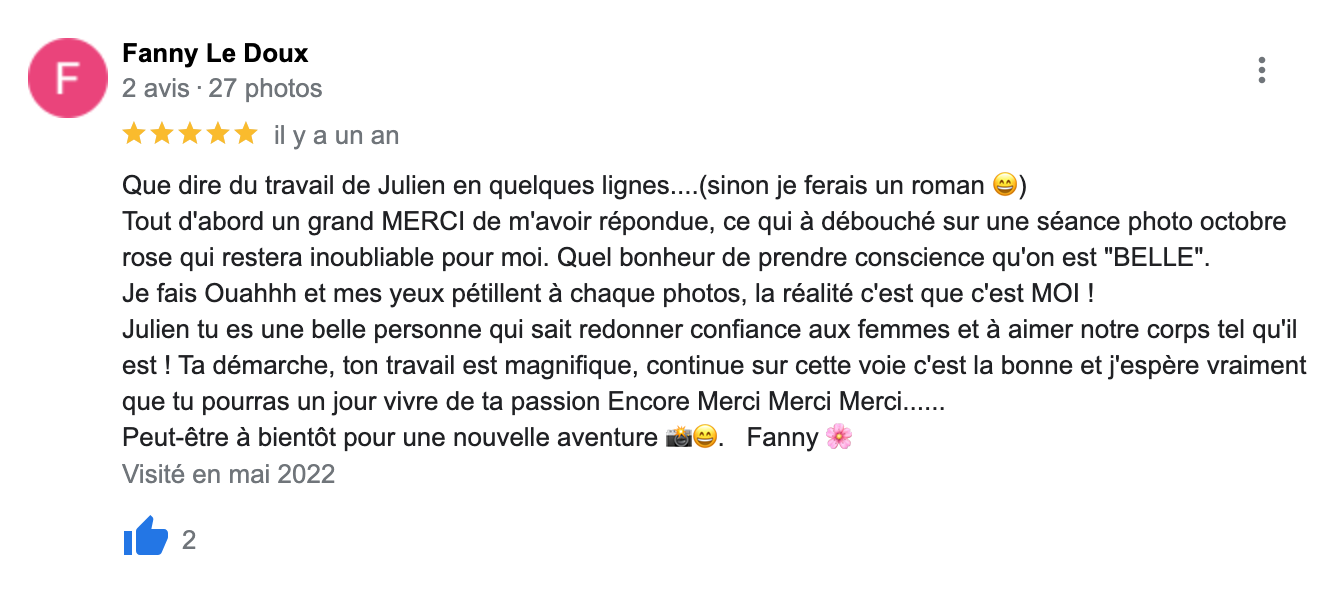Expand more options via the vertical dots
Viewport: 1342px width, 594px height.
click(1262, 70)
